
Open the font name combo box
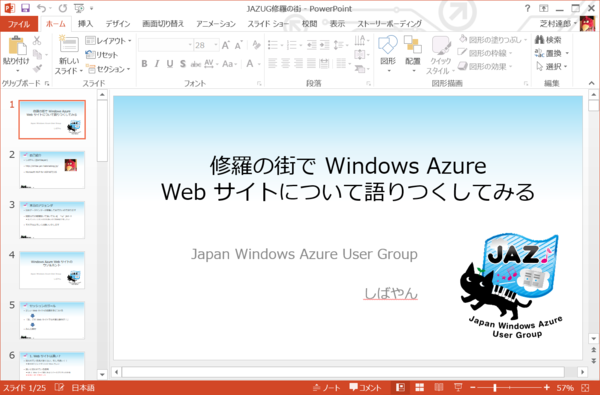coord(165,45)
